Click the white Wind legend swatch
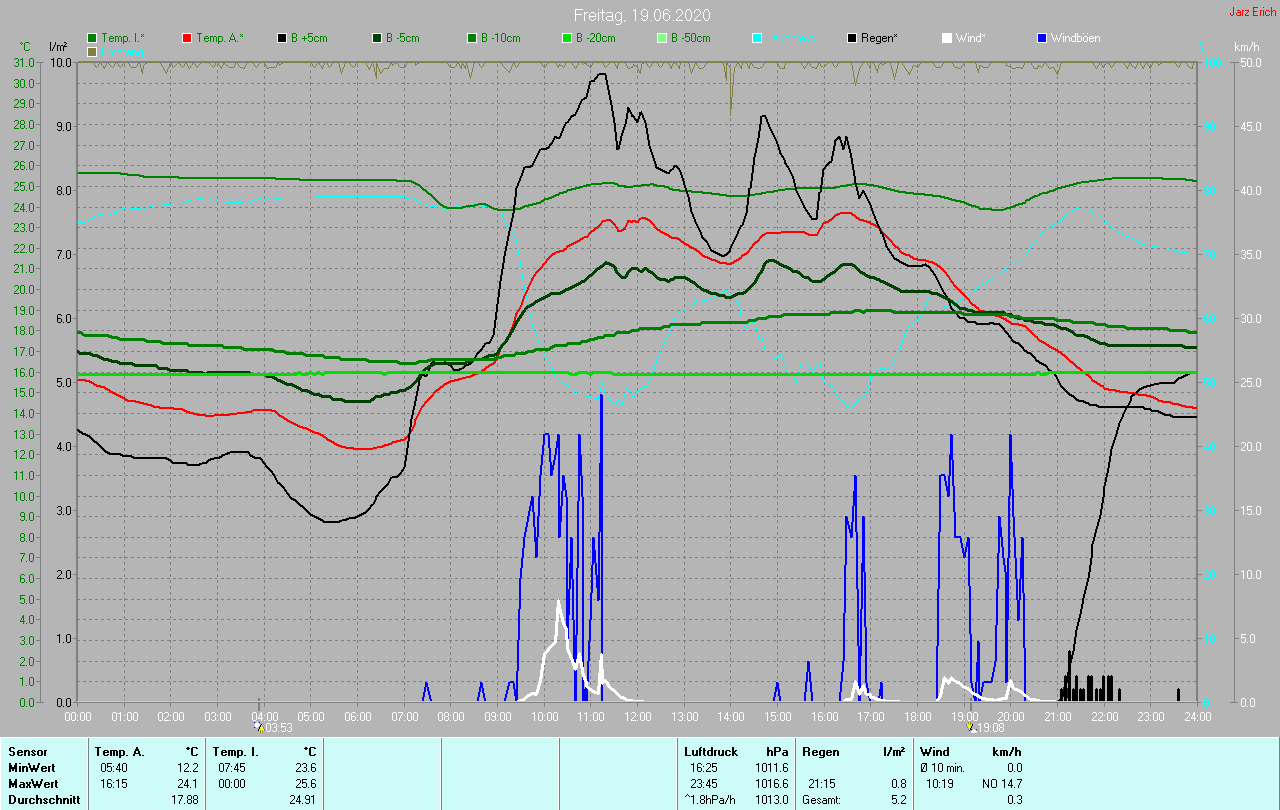The height and width of the screenshot is (810, 1280). coord(947,38)
